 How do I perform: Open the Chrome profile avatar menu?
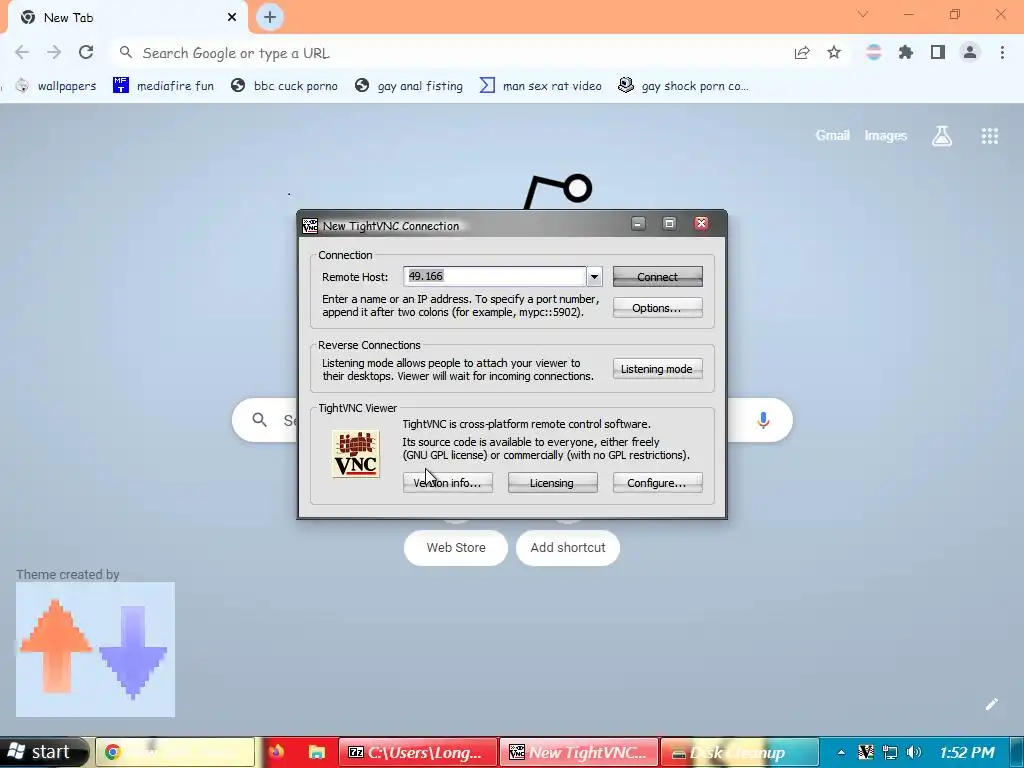coord(970,52)
